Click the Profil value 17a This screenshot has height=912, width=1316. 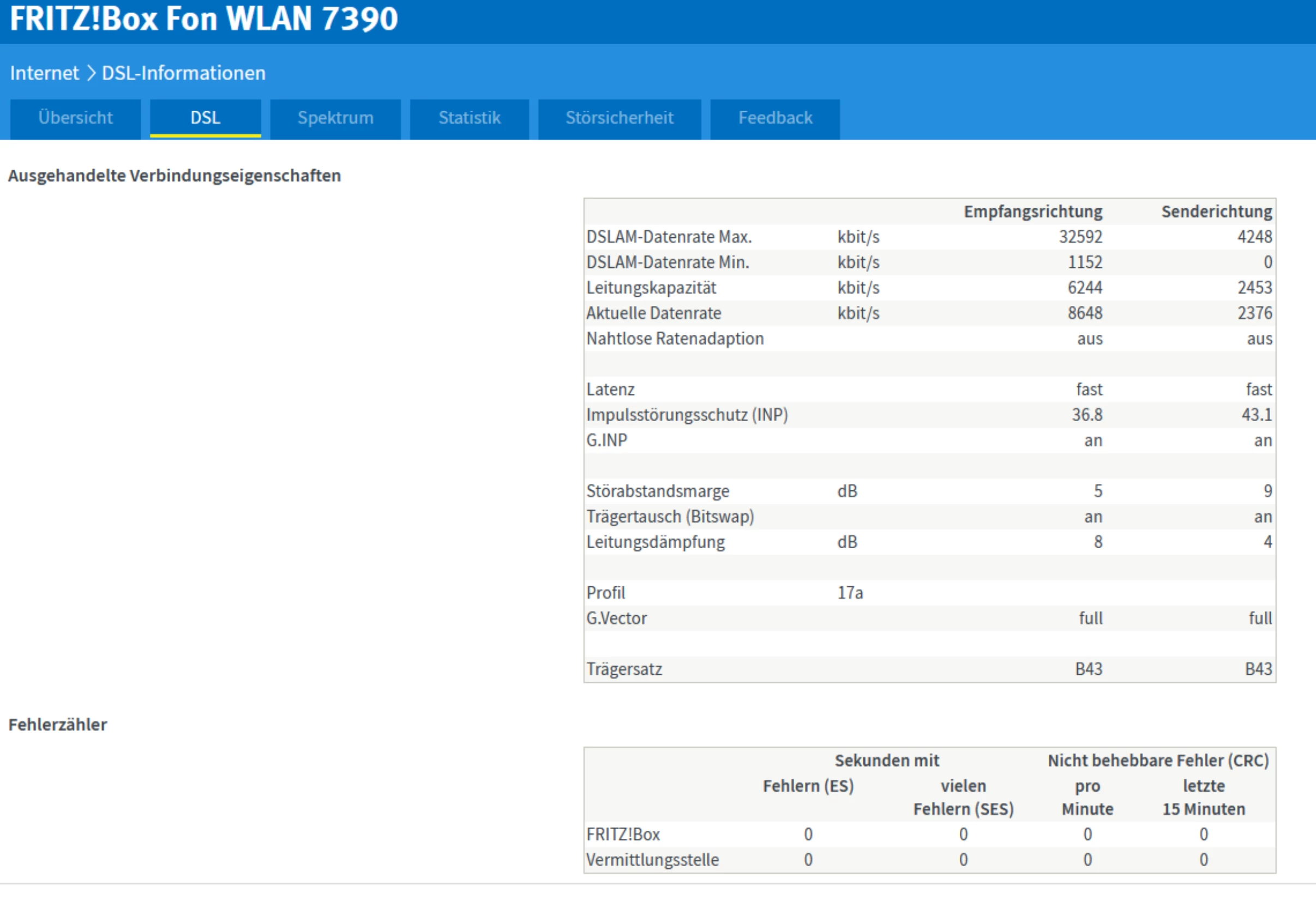[x=850, y=593]
